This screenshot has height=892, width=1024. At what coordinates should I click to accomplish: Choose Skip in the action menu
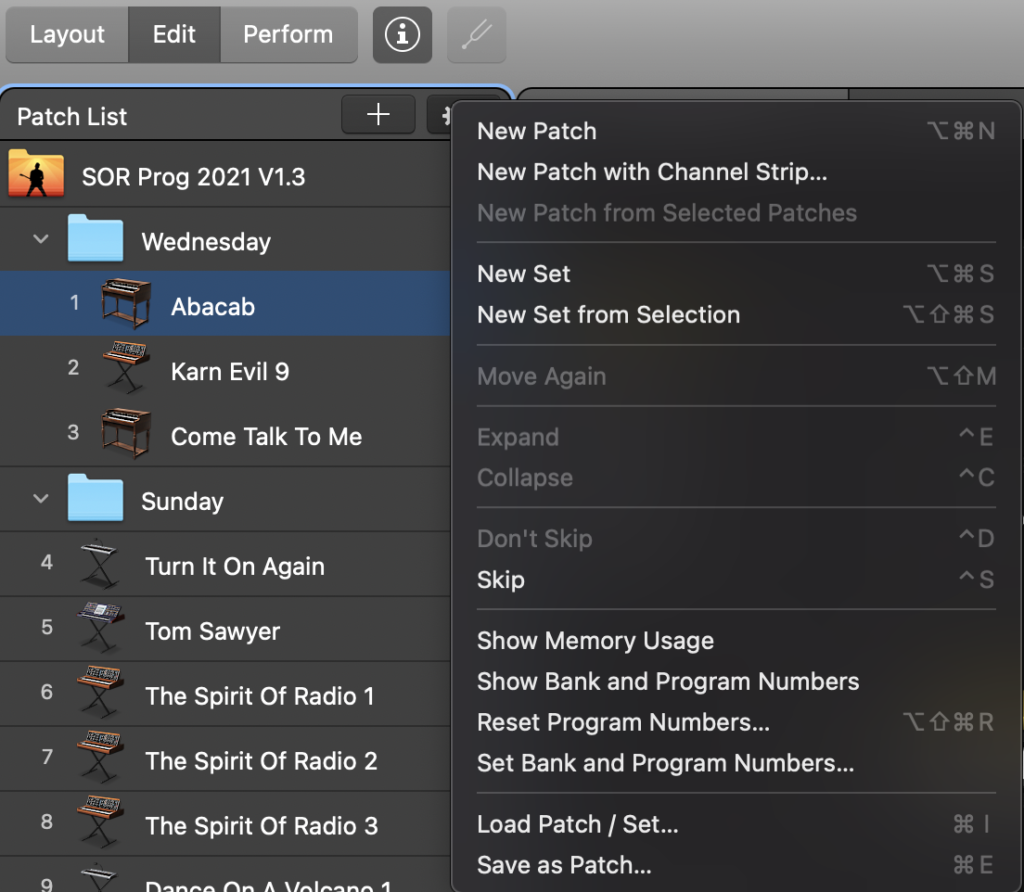click(736, 580)
